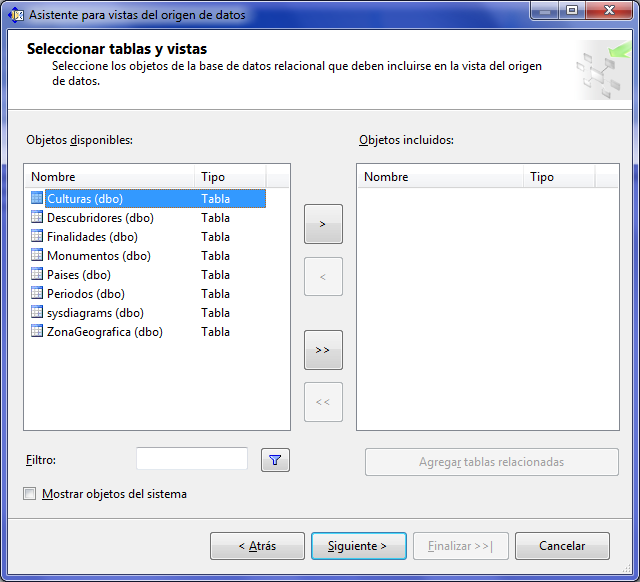This screenshot has height=582, width=640.
Task: Click the table icon beside Descubridores (dbo)
Action: [x=37, y=217]
